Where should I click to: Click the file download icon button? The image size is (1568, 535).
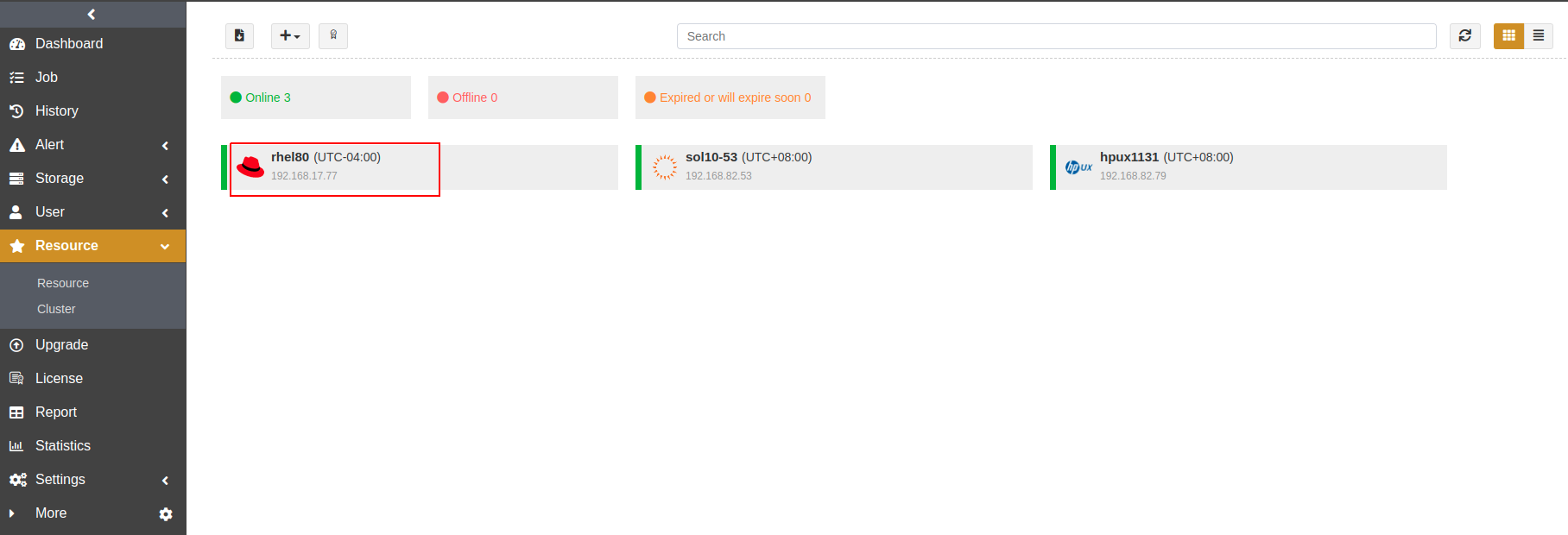(x=239, y=35)
